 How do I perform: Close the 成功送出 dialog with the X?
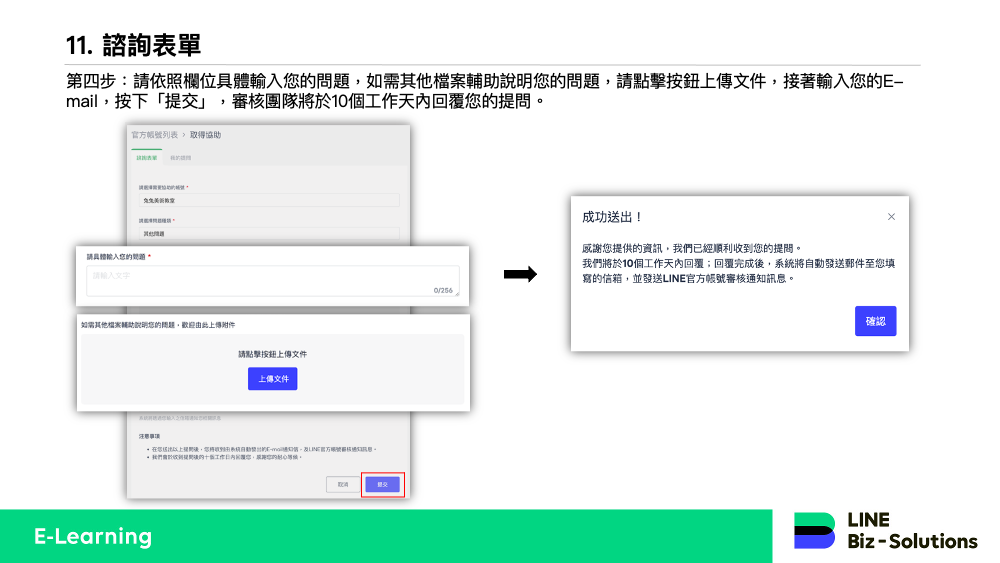[891, 217]
